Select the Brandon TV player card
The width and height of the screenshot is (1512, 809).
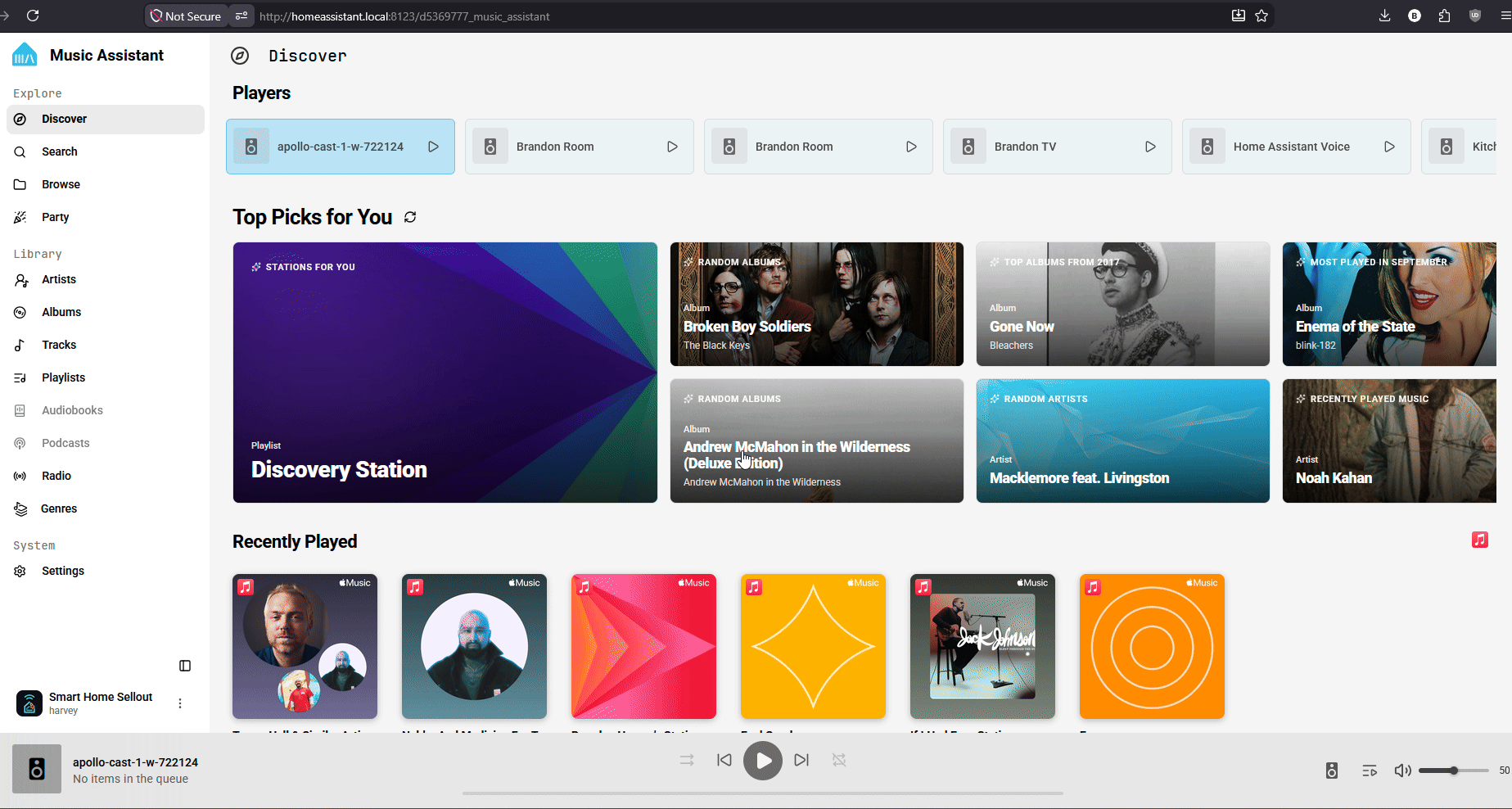tap(1058, 147)
